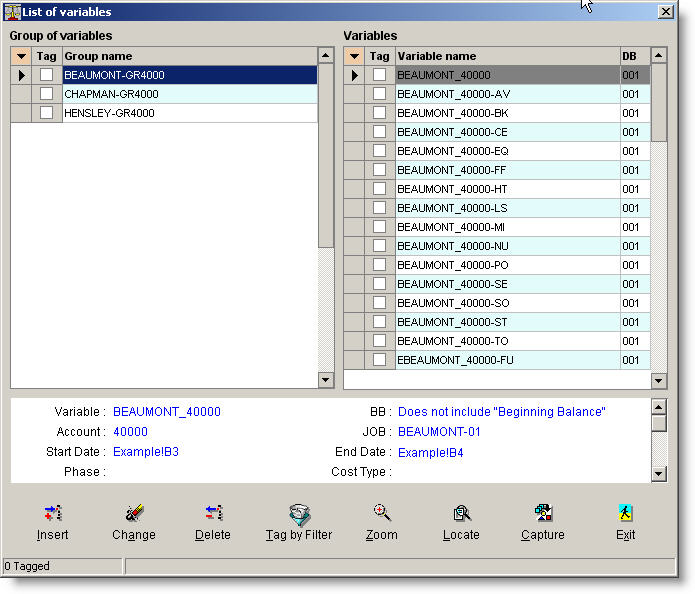Select variable BEAUMONT_40000-PO
The image size is (695, 594).
click(x=508, y=265)
